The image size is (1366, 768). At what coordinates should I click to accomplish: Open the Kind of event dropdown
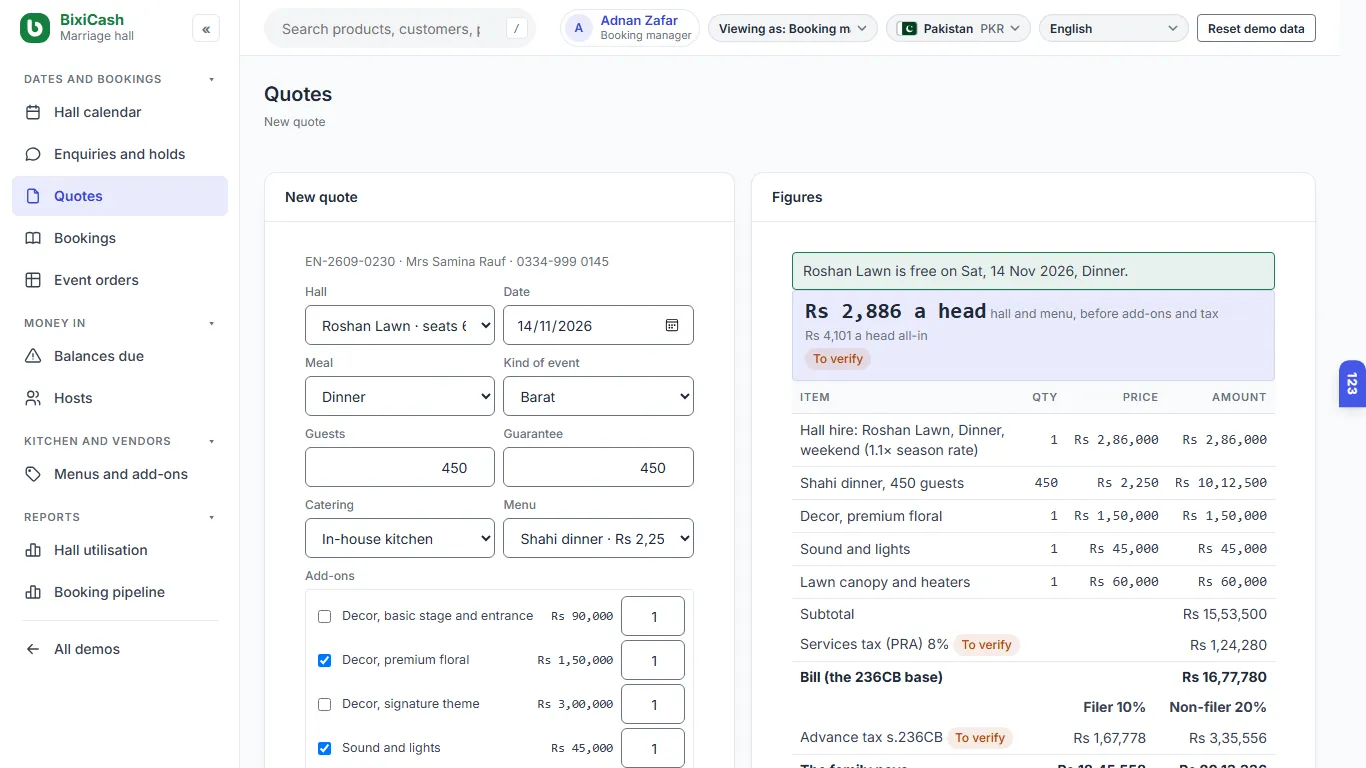tap(598, 396)
